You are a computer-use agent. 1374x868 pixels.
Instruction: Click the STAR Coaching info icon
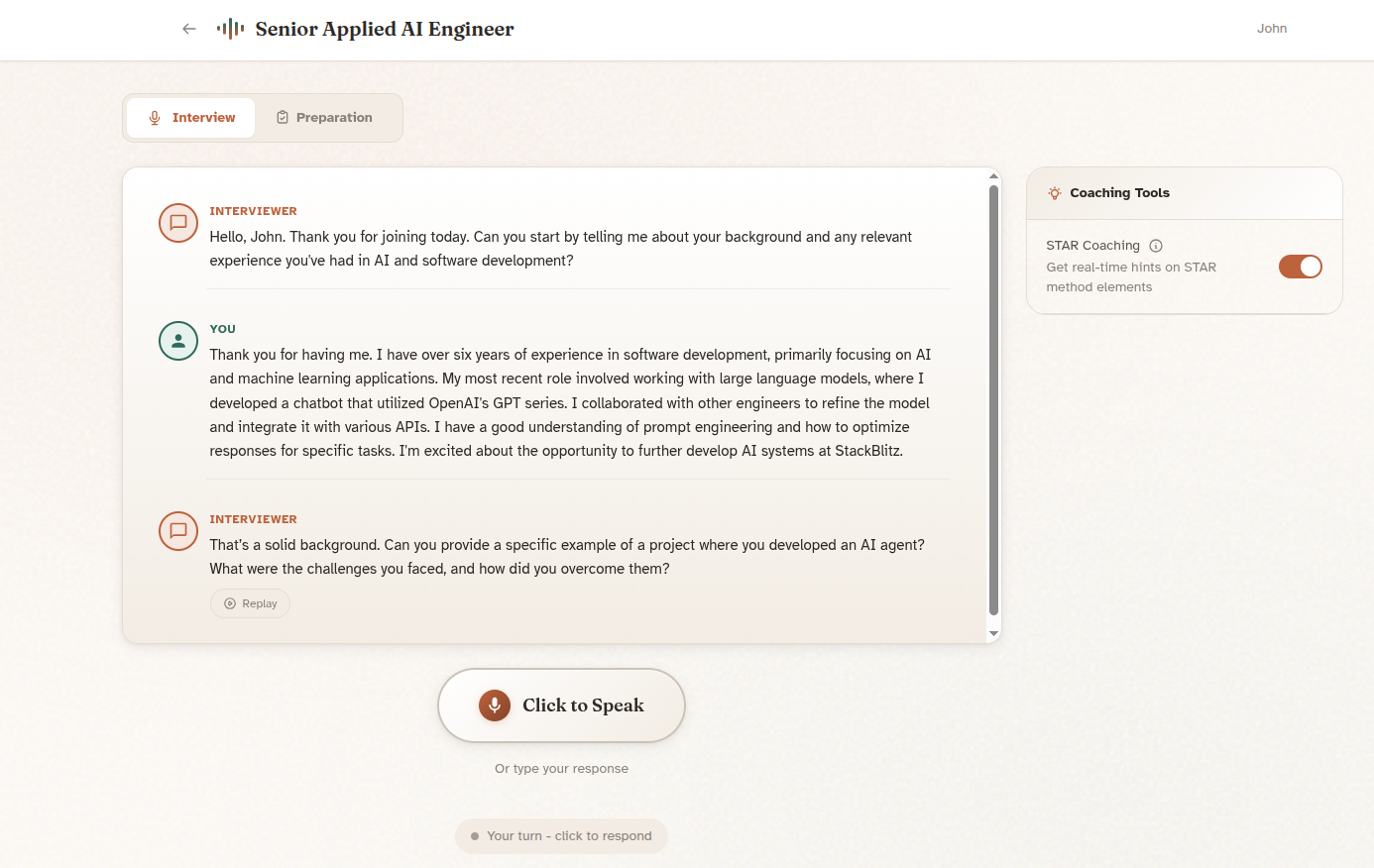(x=1156, y=246)
